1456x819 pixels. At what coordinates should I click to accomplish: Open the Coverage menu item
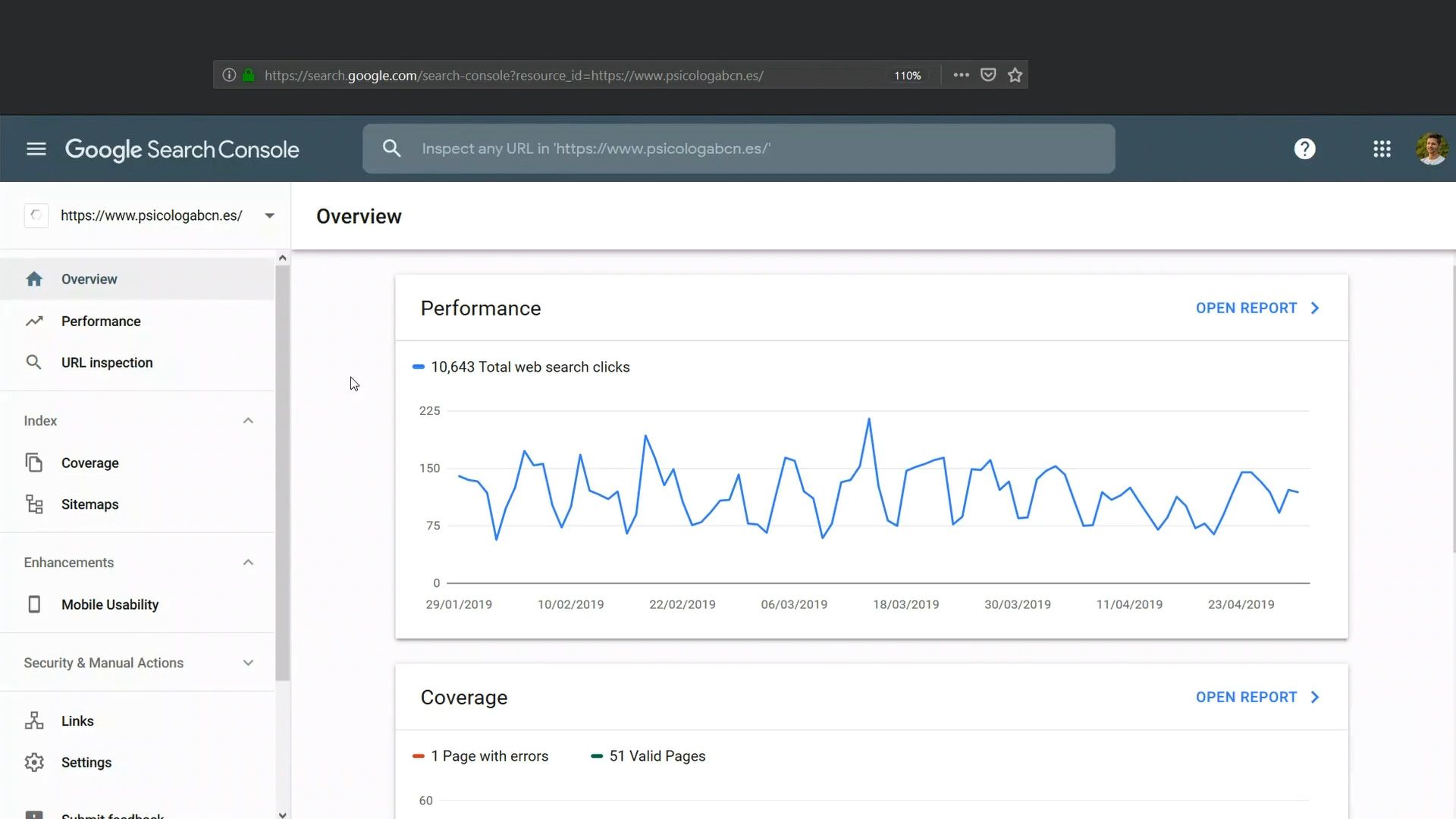137,463
